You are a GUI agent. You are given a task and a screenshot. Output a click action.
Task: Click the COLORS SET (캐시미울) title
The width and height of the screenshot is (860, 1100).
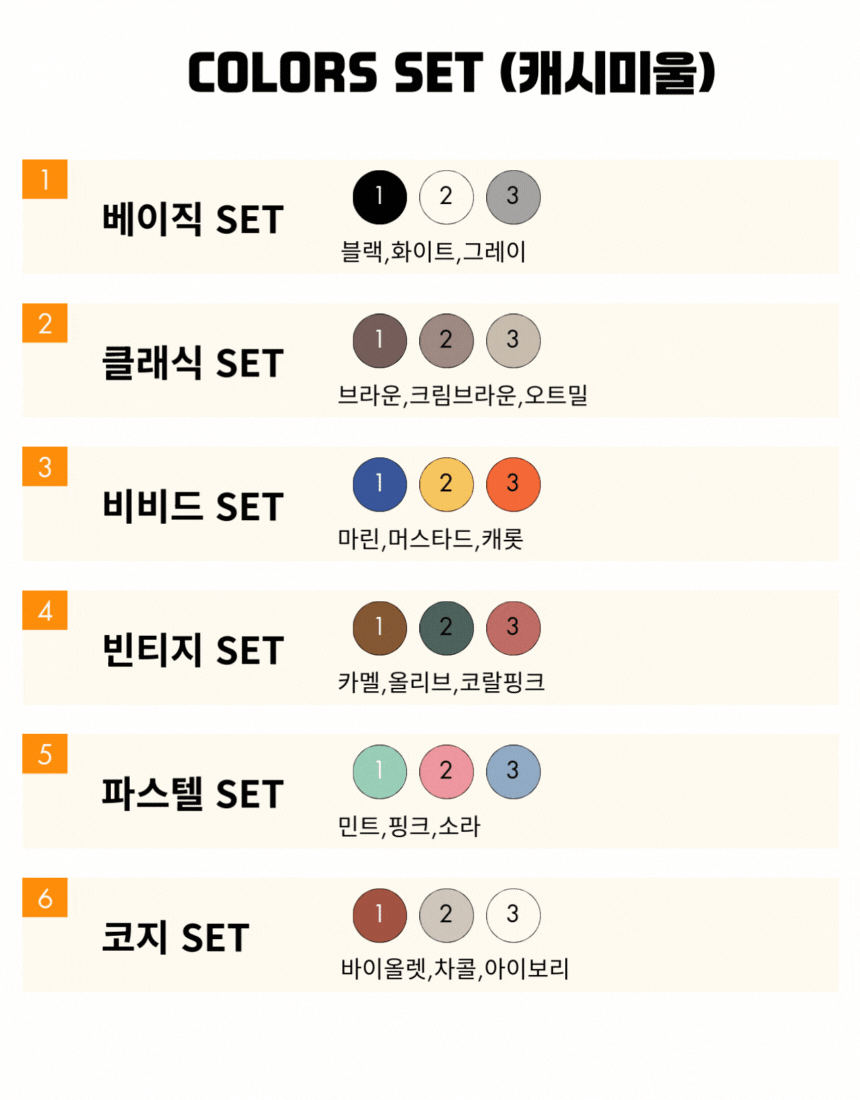451,73
